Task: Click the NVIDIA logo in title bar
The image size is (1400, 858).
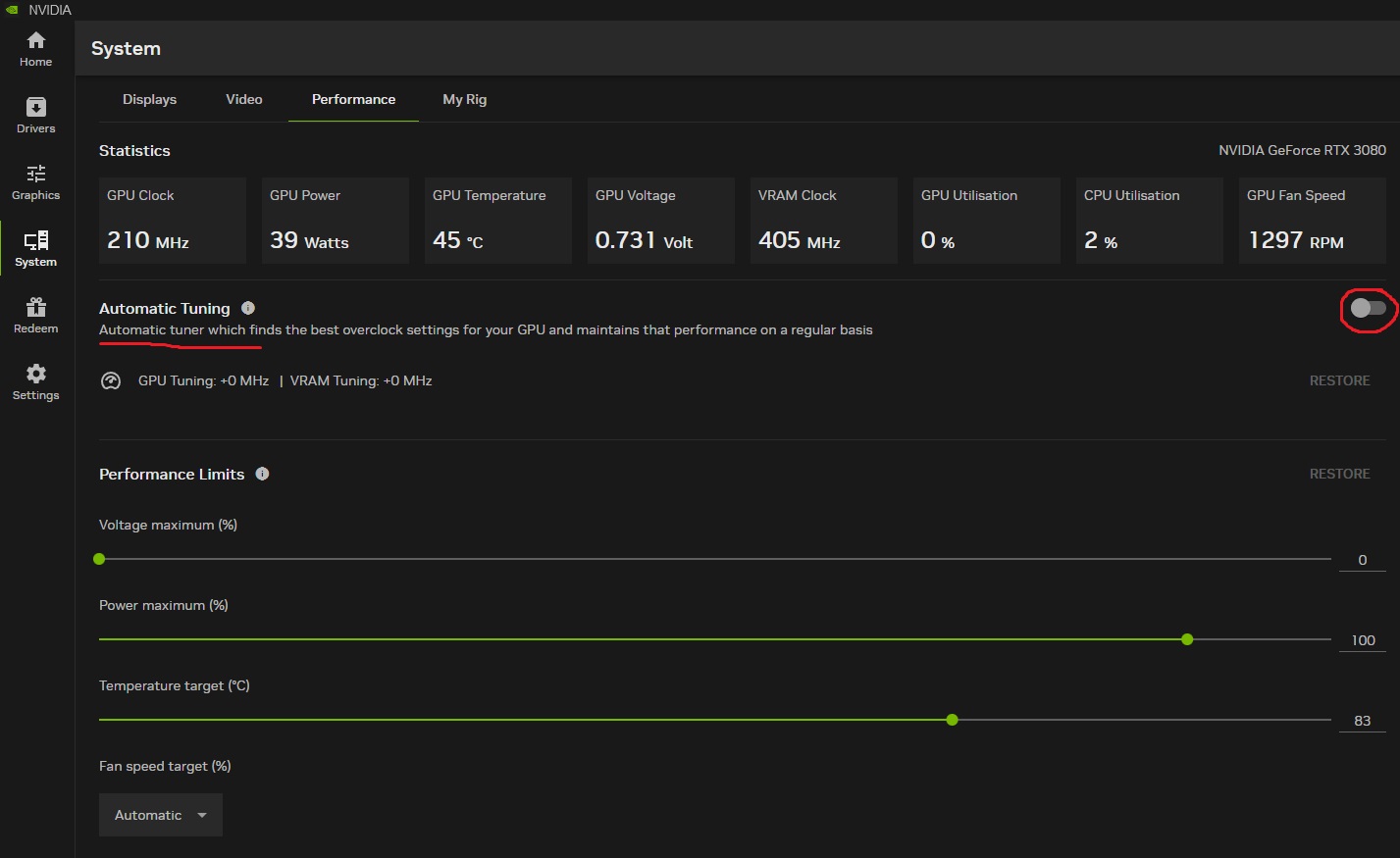Action: (13, 10)
